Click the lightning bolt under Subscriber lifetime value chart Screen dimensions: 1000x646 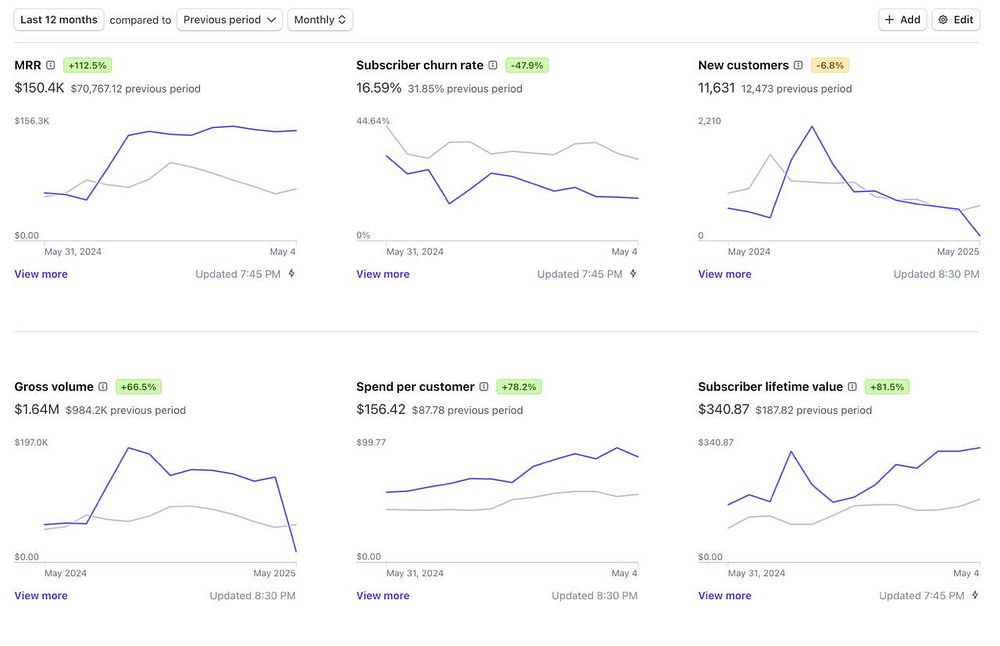[x=975, y=596]
